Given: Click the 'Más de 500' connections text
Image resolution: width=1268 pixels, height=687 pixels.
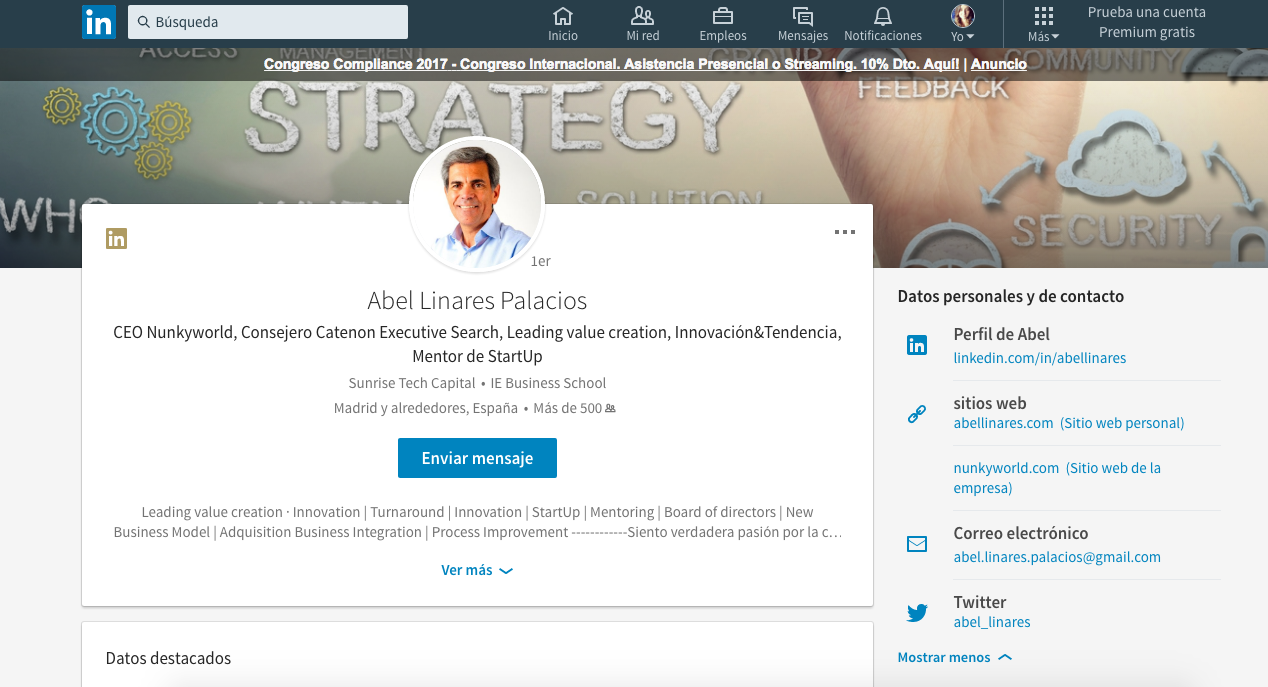Looking at the screenshot, I should point(568,408).
